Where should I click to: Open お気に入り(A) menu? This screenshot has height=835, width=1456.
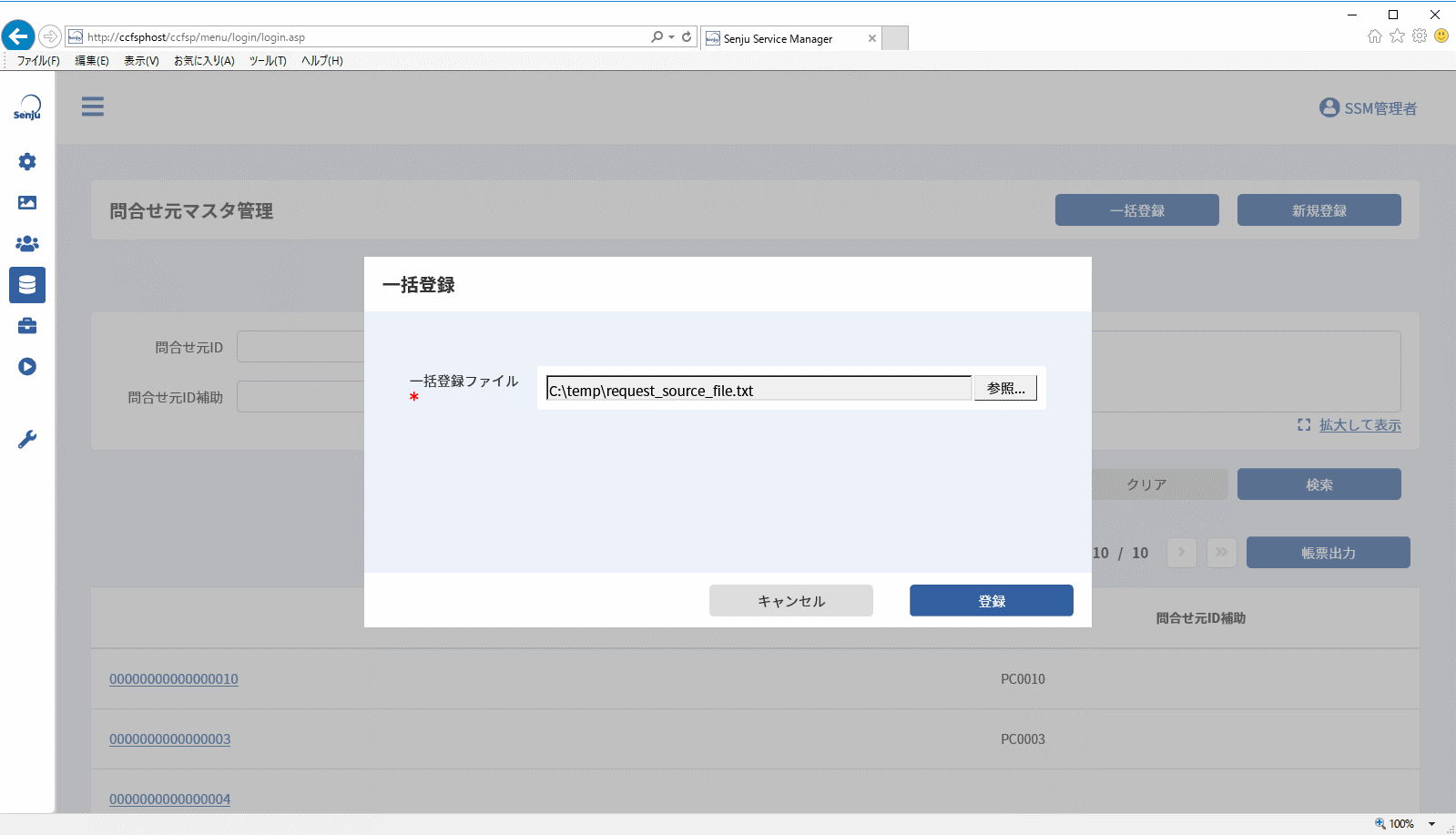point(204,61)
